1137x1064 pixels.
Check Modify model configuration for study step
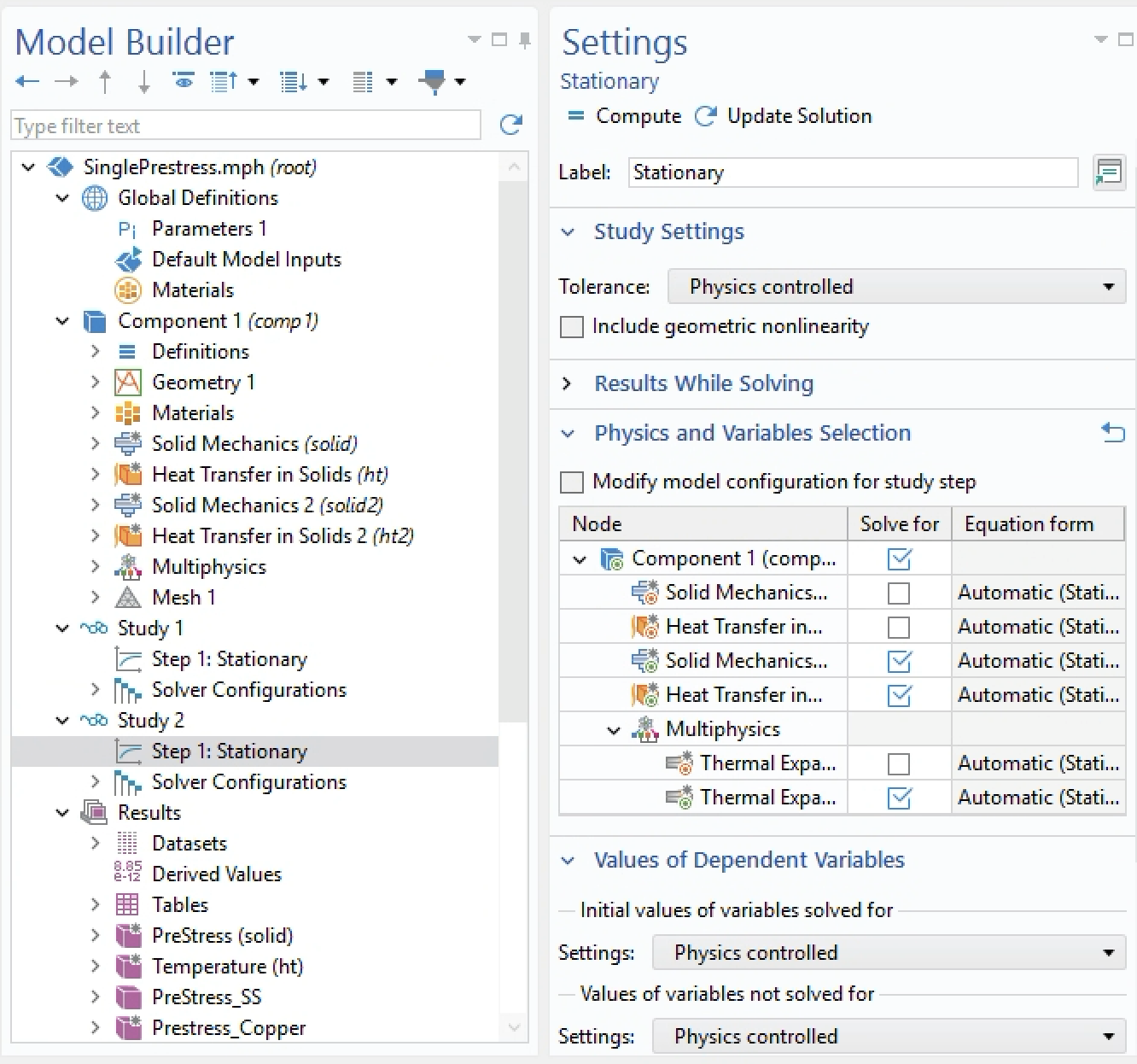point(572,482)
